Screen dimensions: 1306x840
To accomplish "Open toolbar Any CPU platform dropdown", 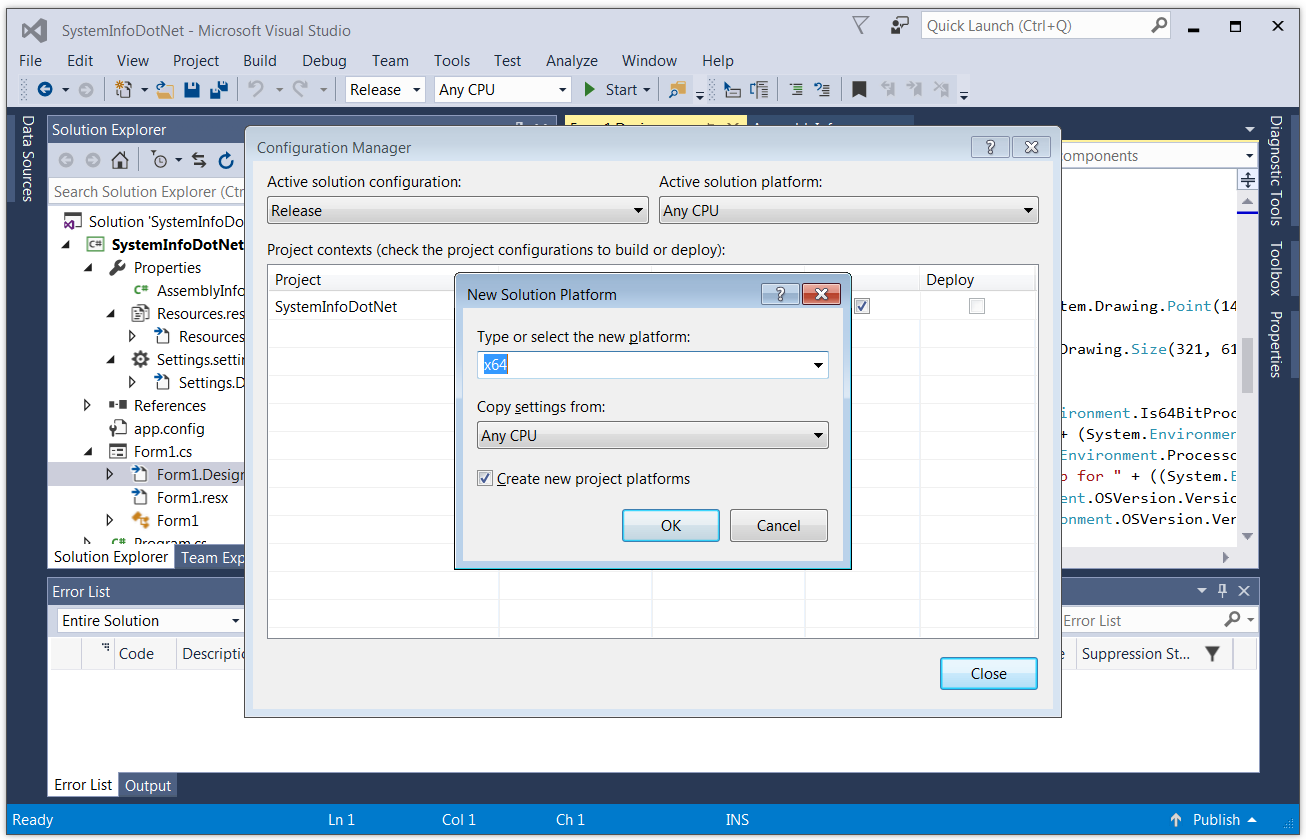I will tap(562, 90).
